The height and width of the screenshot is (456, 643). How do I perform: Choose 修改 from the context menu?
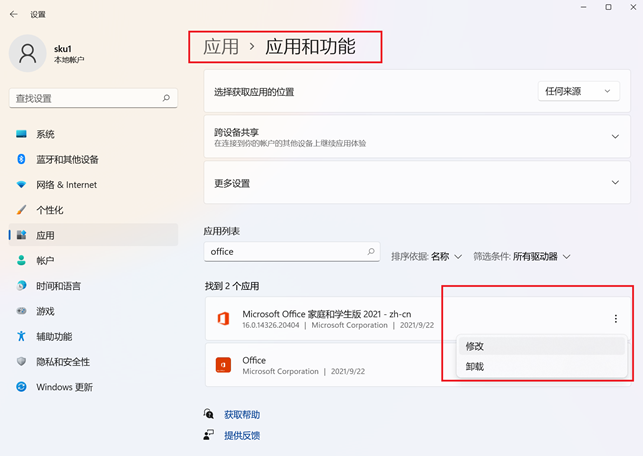476,346
